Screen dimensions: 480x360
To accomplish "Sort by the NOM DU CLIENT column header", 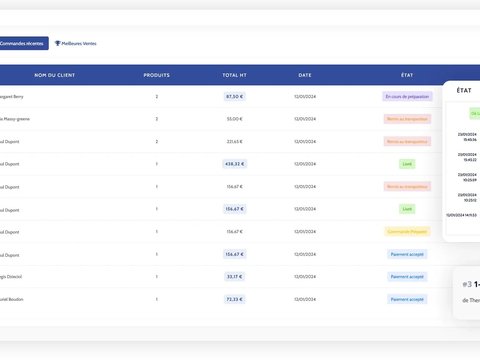I will coord(55,75).
